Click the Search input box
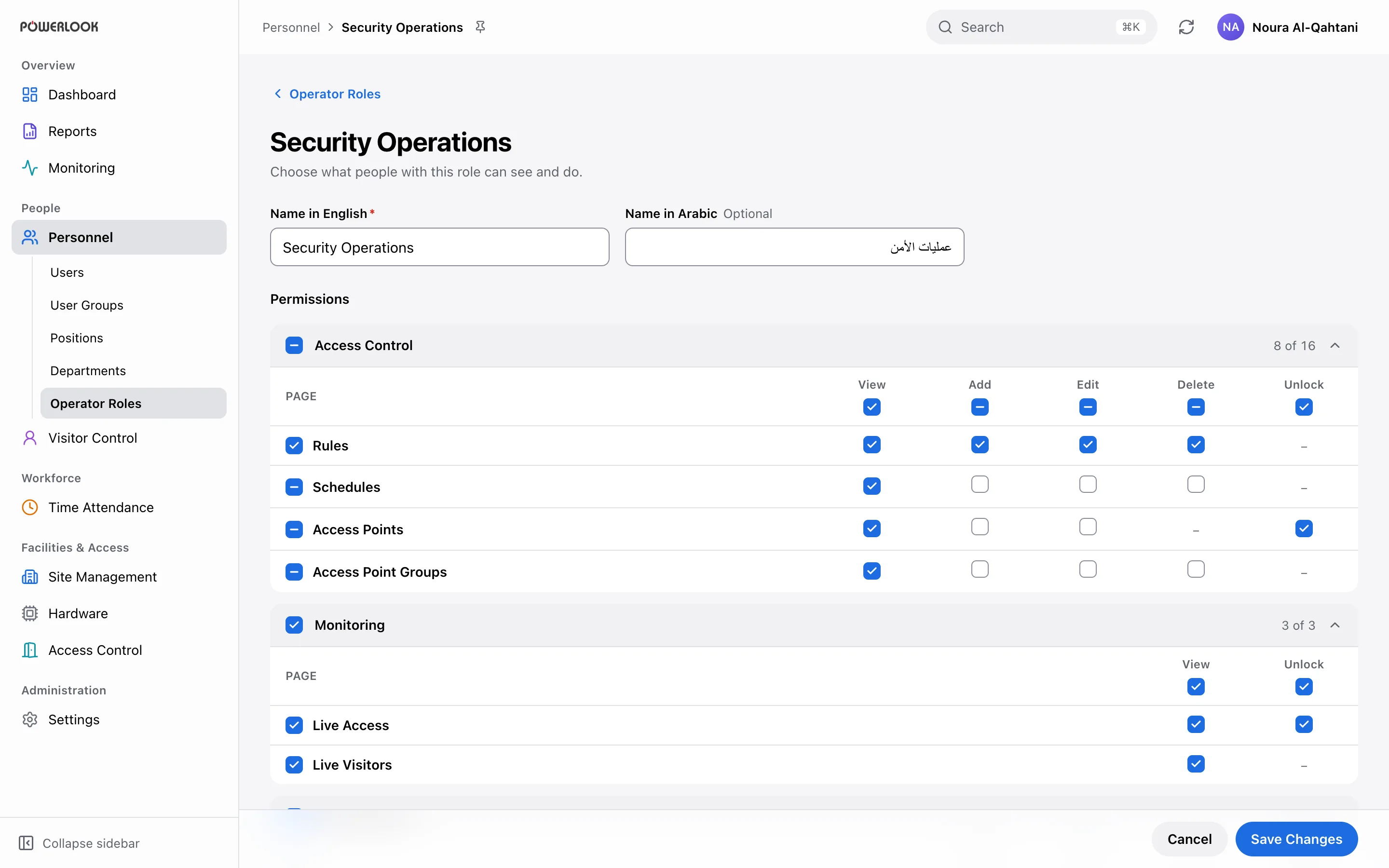The width and height of the screenshot is (1389, 868). tap(1041, 27)
